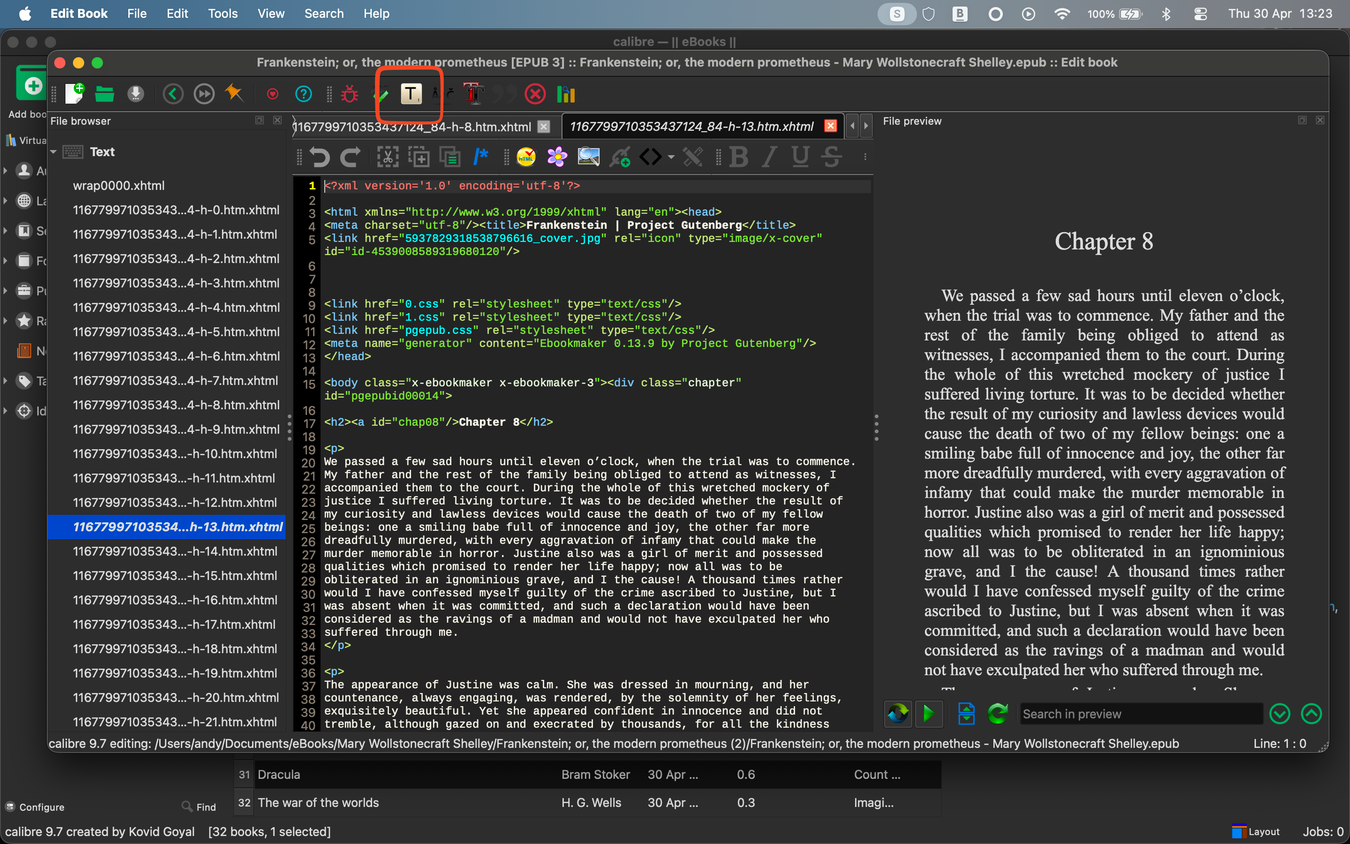Screen dimensions: 1350x844
Task: Click the green back-arrow global undo icon
Action: click(173, 94)
